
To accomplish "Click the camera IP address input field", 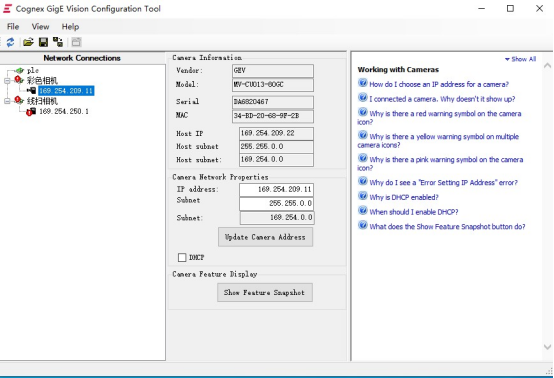I will (276, 190).
